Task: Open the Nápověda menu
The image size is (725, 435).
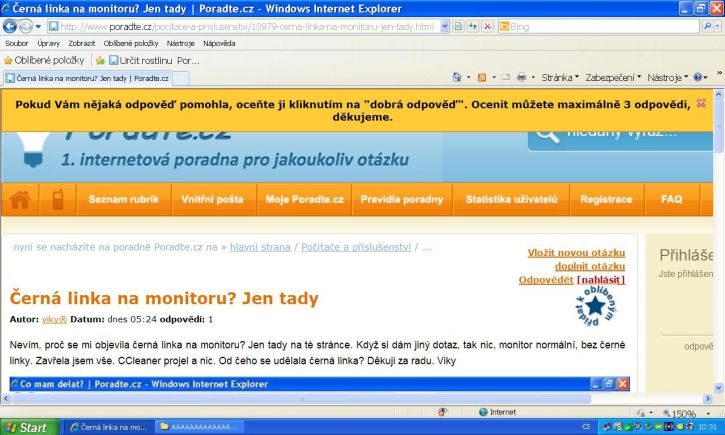Action: 219,43
